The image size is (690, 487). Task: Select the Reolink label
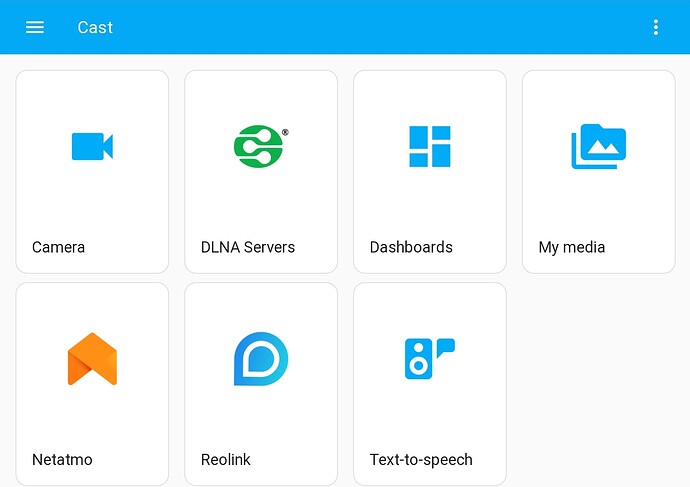225,460
